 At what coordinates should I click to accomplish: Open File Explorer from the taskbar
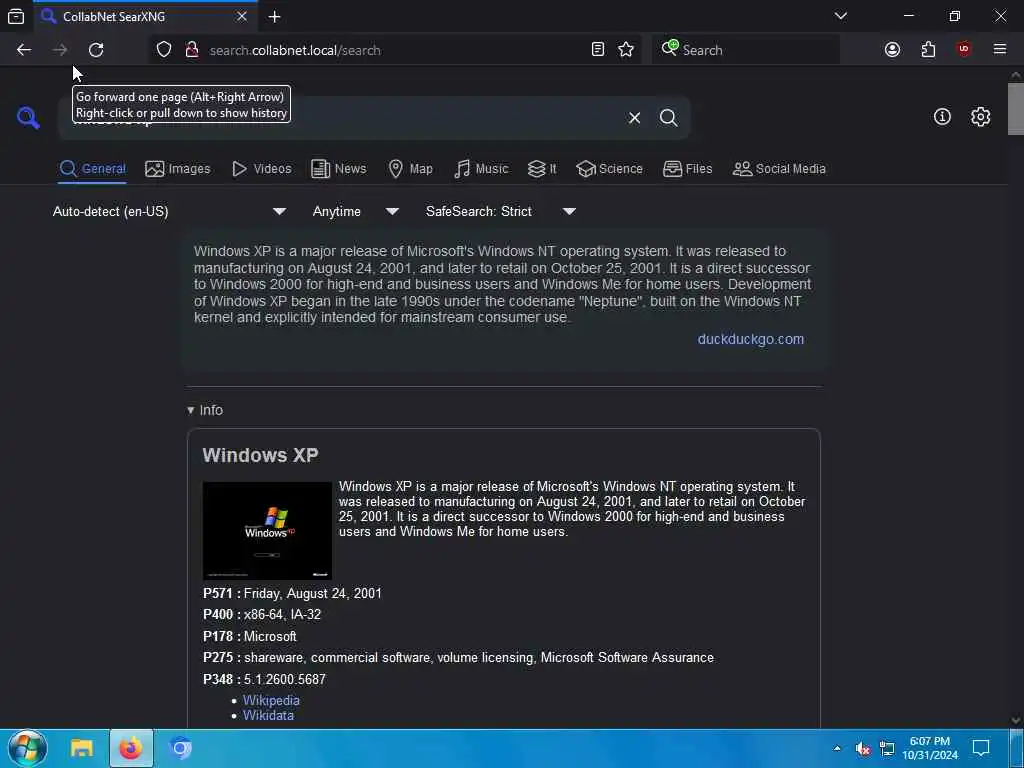coord(82,748)
